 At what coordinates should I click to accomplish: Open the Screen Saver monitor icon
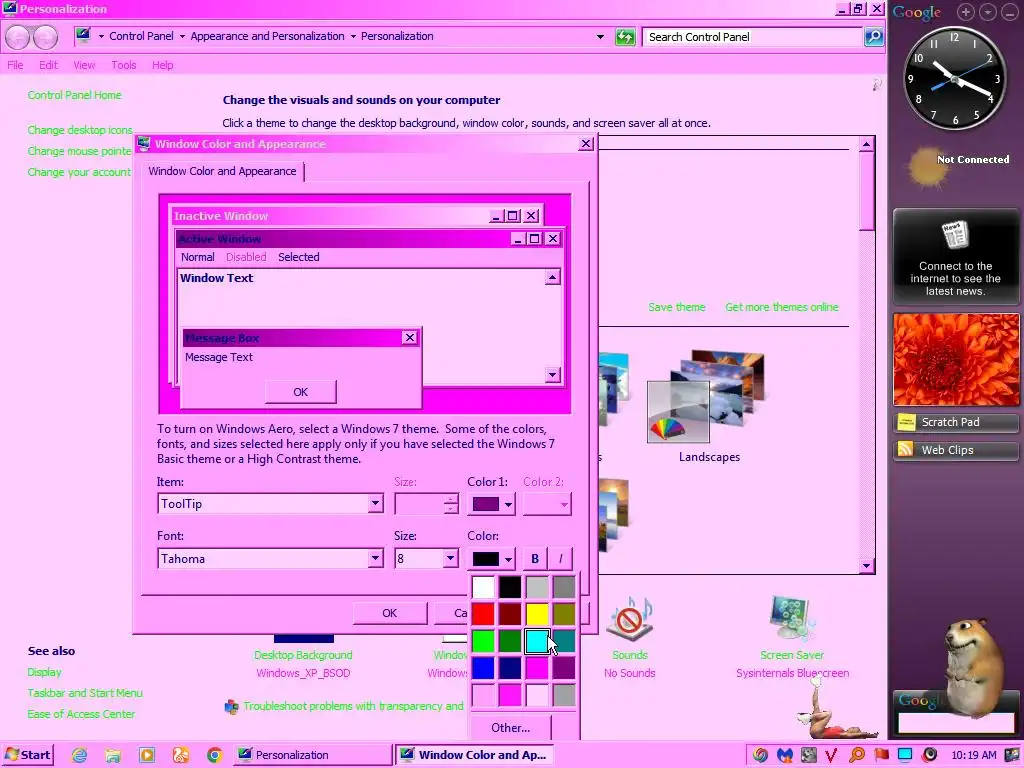792,618
